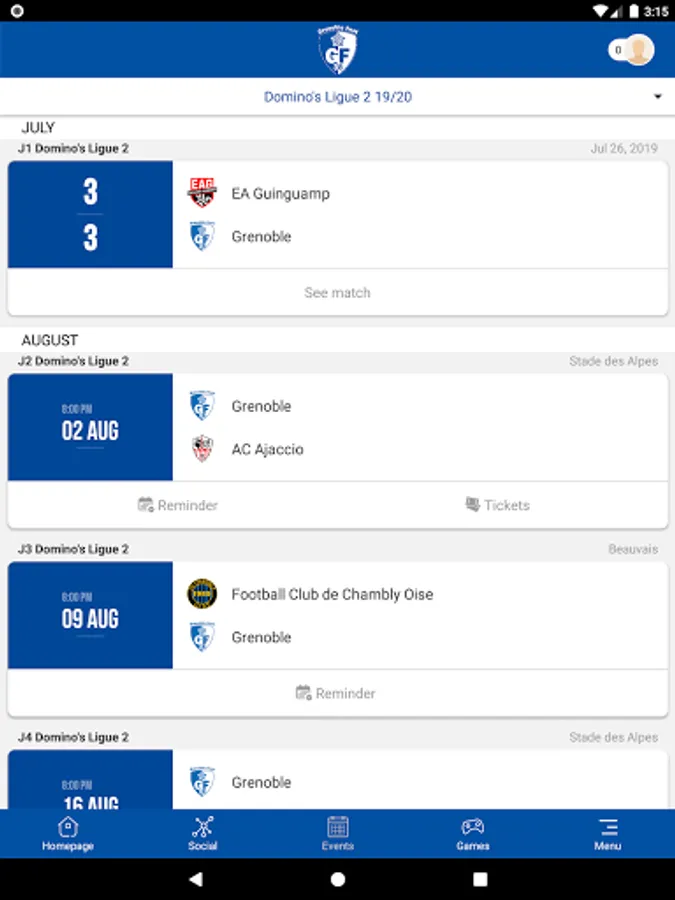
Task: Open the 02 AUG match date panel
Action: (90, 428)
